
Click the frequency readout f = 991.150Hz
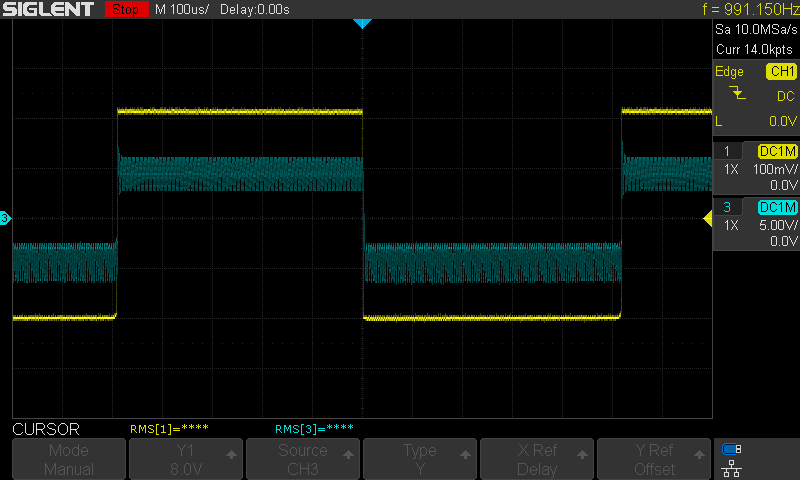tap(751, 9)
